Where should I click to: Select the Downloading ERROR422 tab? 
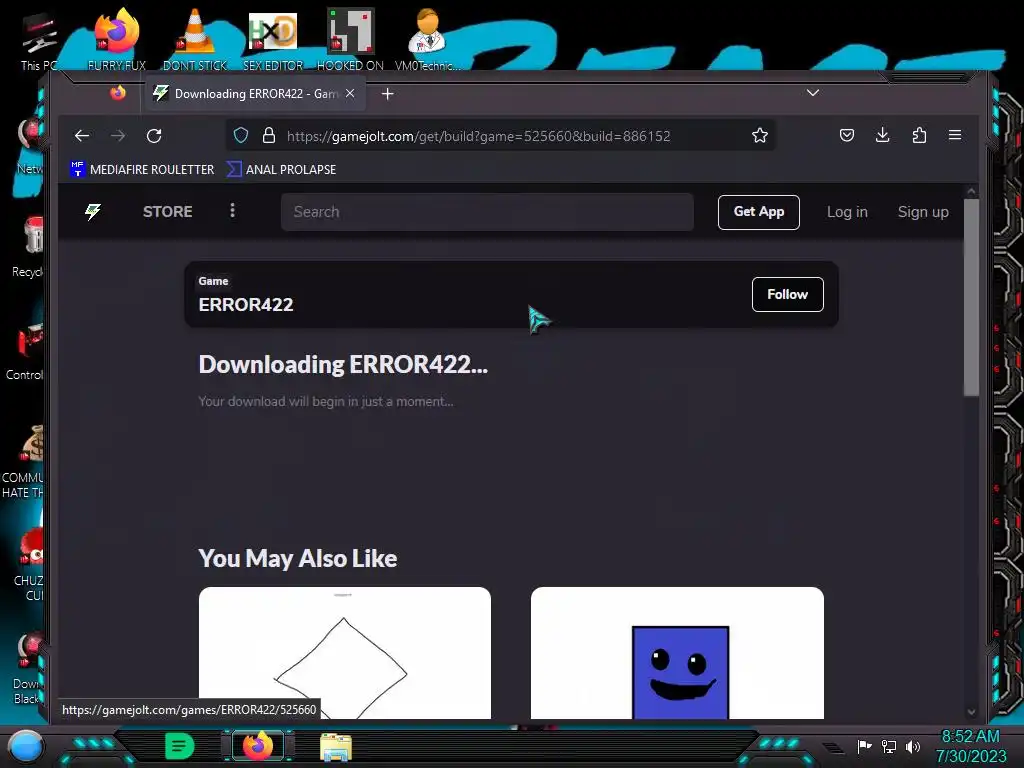(255, 94)
